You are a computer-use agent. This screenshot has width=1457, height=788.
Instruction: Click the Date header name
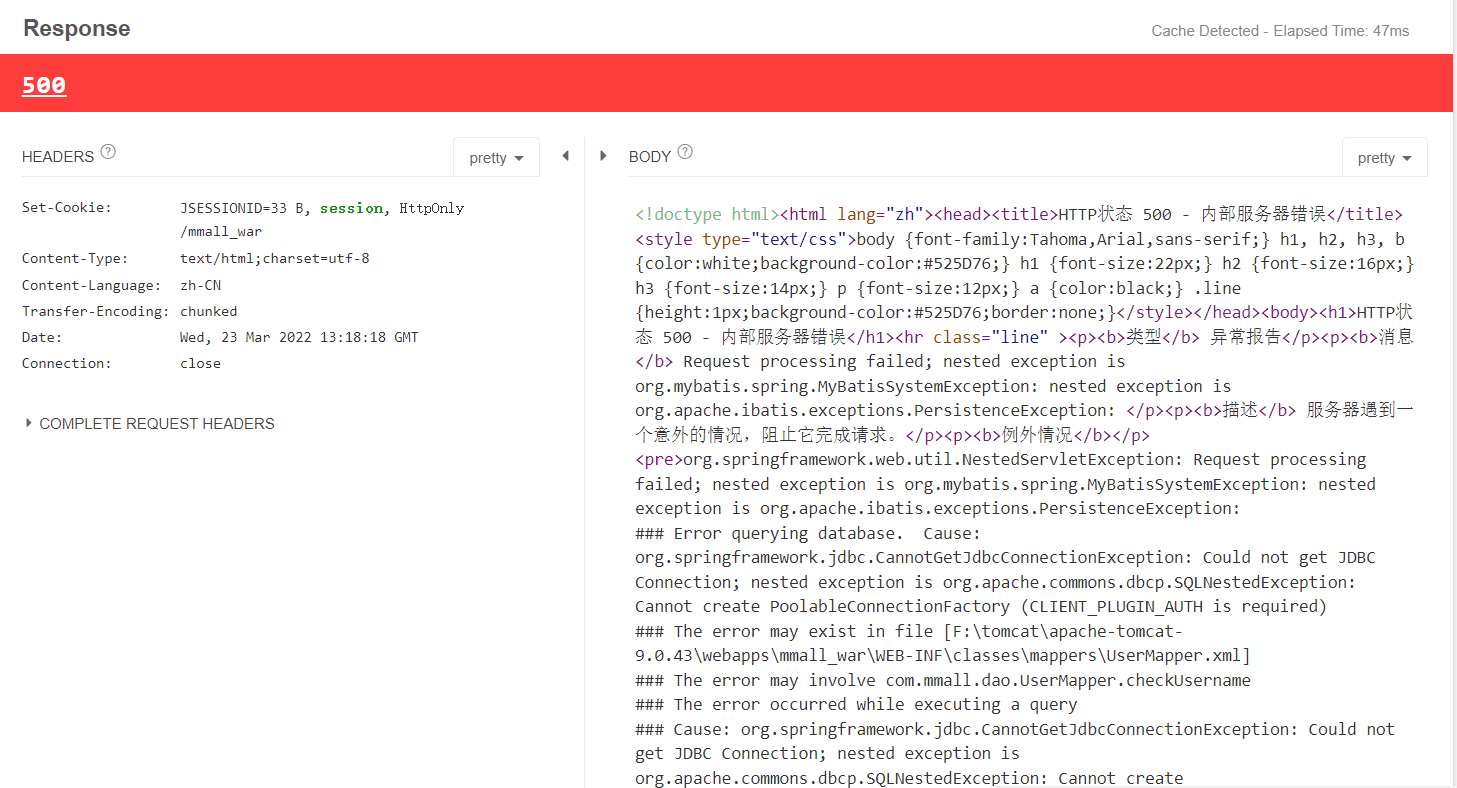tap(42, 337)
